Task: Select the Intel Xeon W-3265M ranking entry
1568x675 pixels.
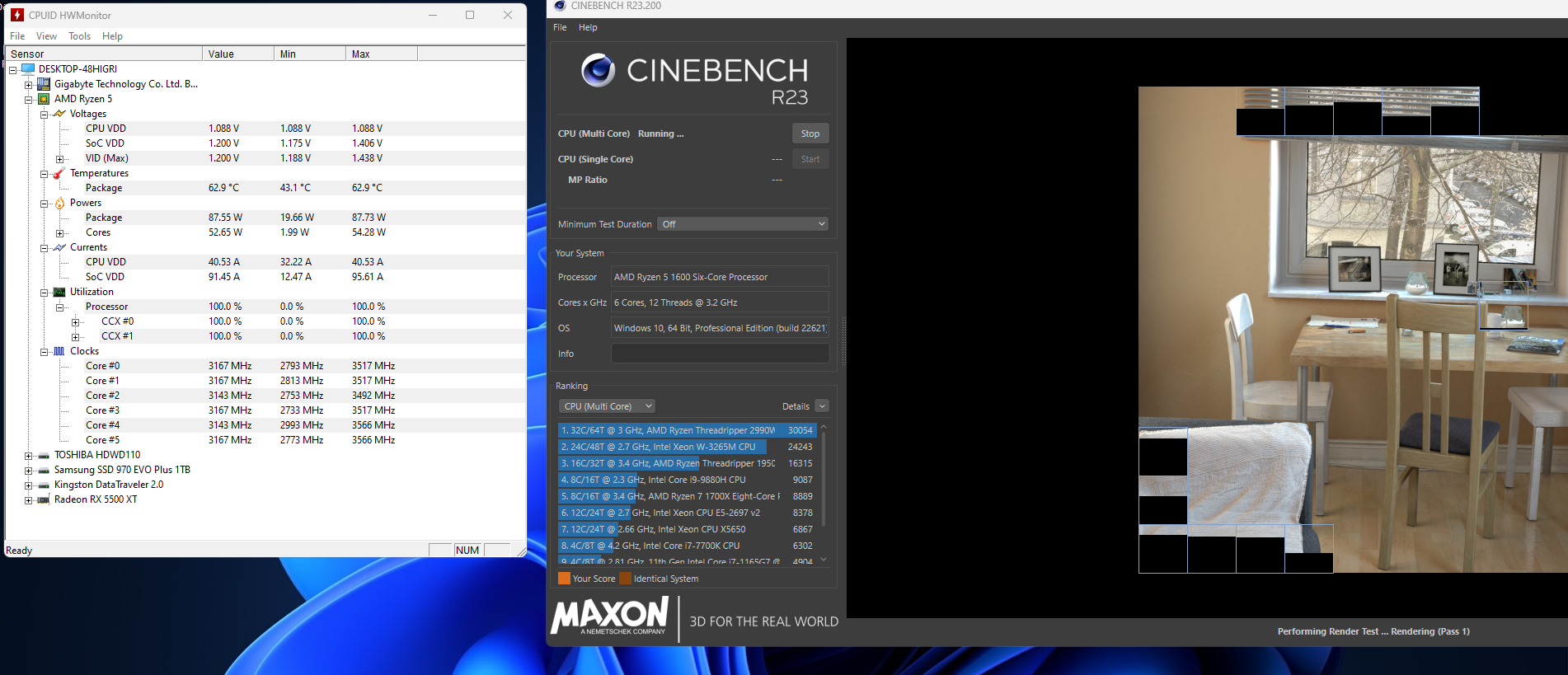Action: click(687, 447)
